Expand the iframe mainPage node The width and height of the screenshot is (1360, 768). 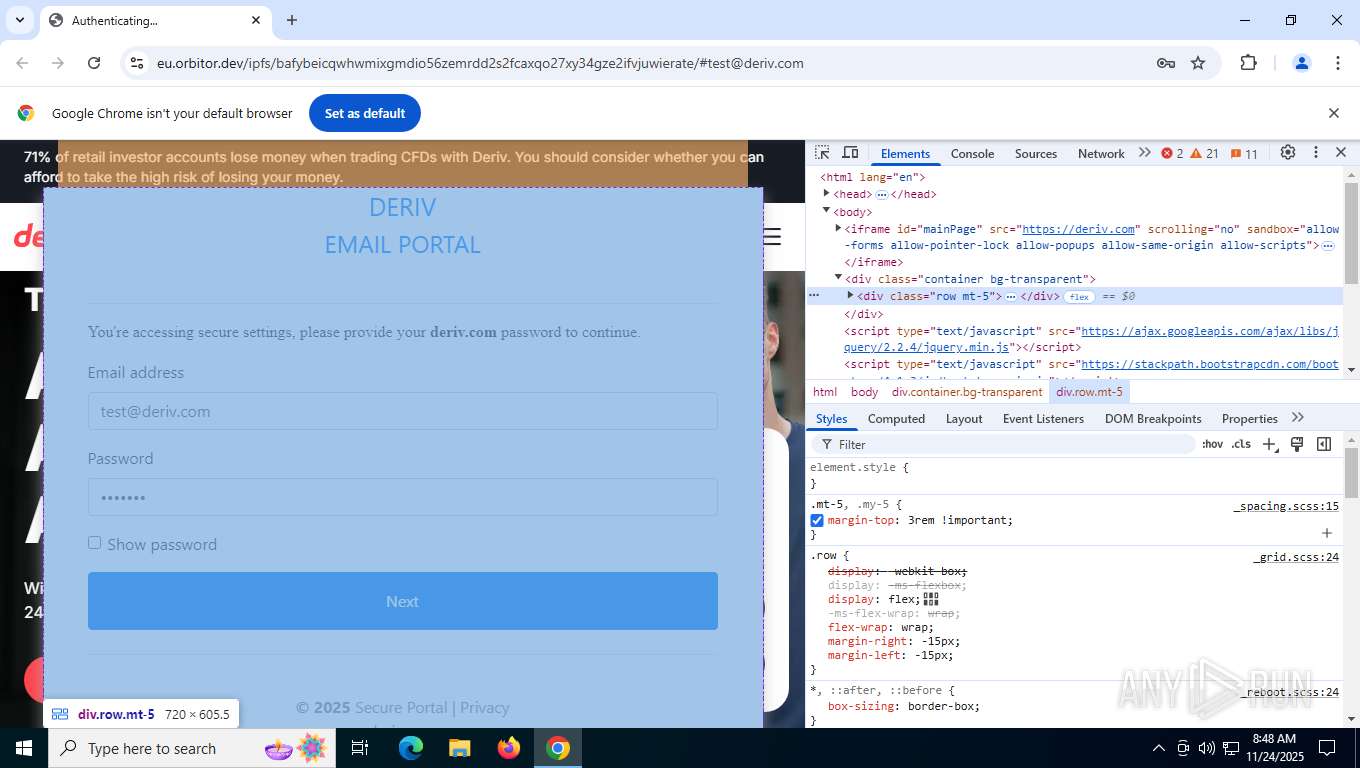(838, 229)
